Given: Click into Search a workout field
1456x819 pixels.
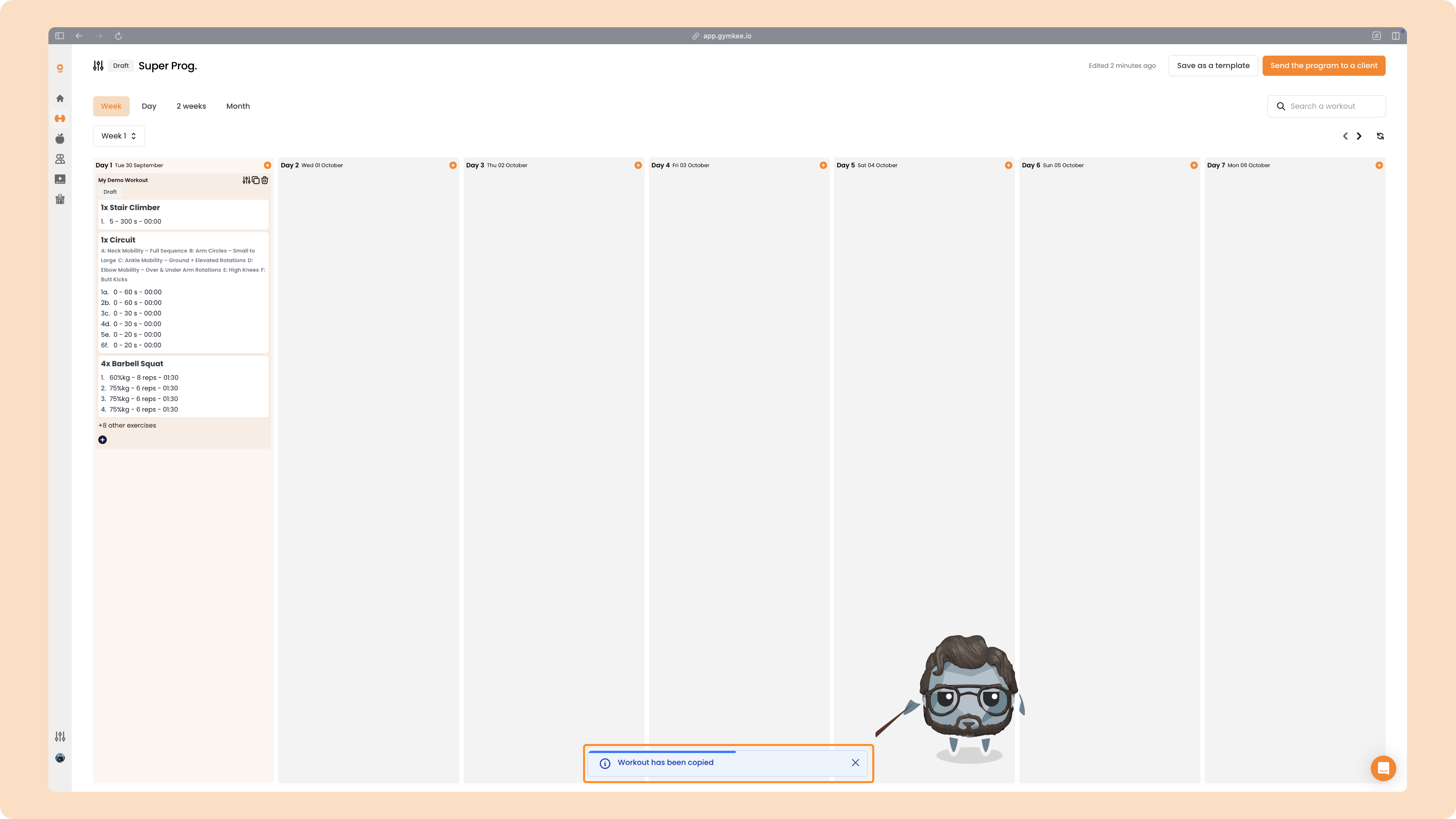Looking at the screenshot, I should click(x=1326, y=106).
